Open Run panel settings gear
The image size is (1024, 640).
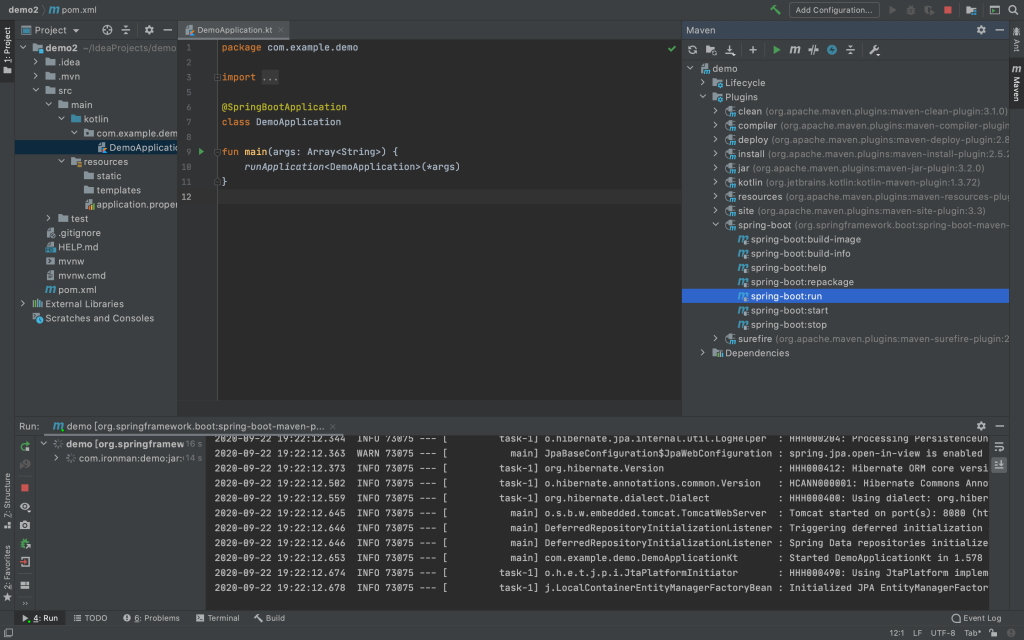tap(981, 426)
